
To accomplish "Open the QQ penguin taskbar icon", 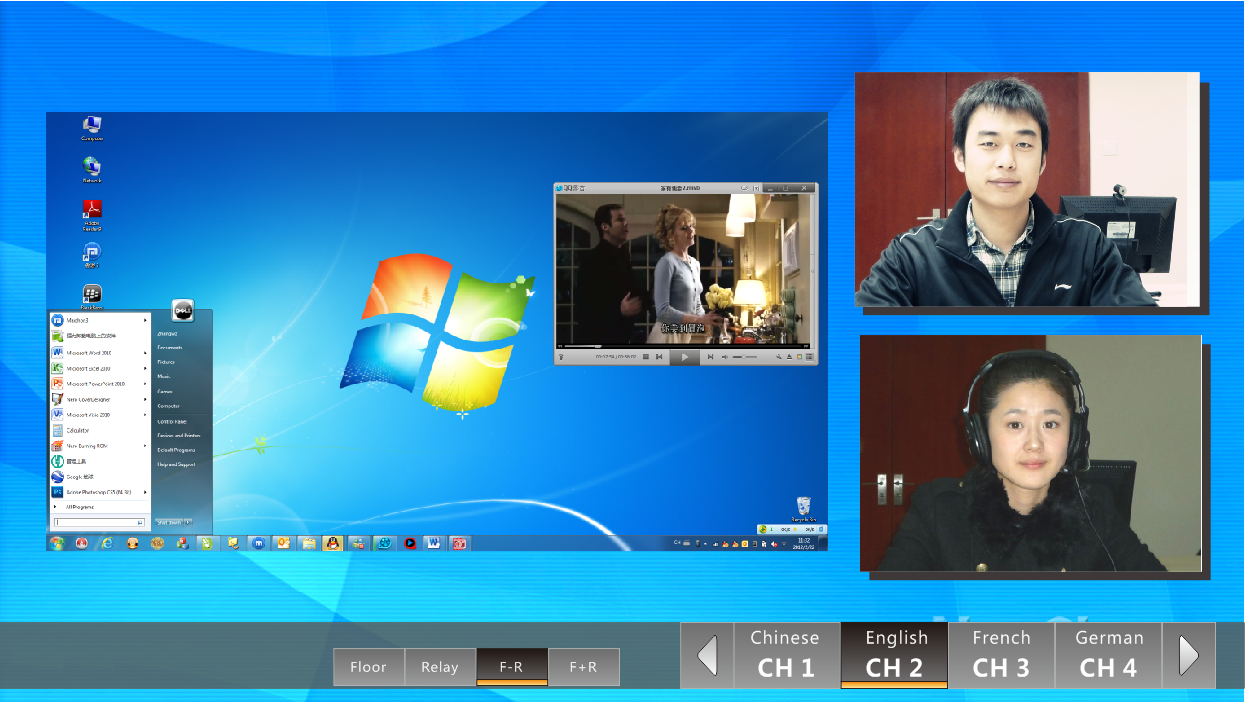I will 333,543.
